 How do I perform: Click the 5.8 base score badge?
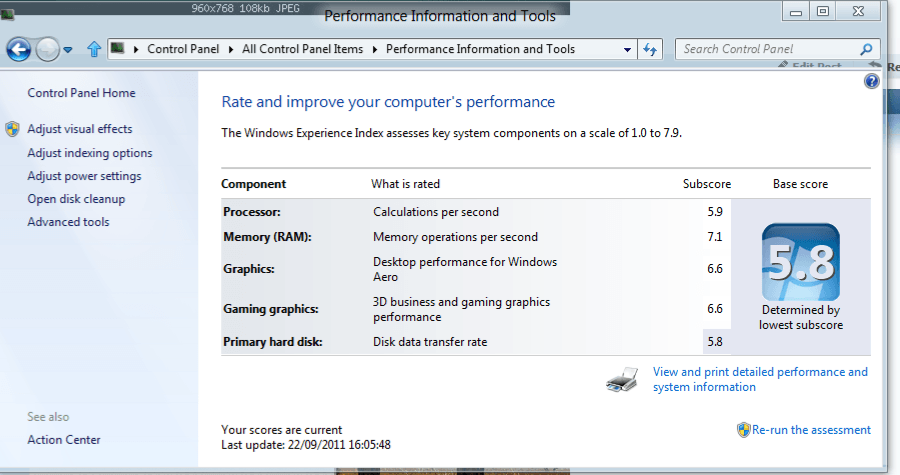point(800,263)
